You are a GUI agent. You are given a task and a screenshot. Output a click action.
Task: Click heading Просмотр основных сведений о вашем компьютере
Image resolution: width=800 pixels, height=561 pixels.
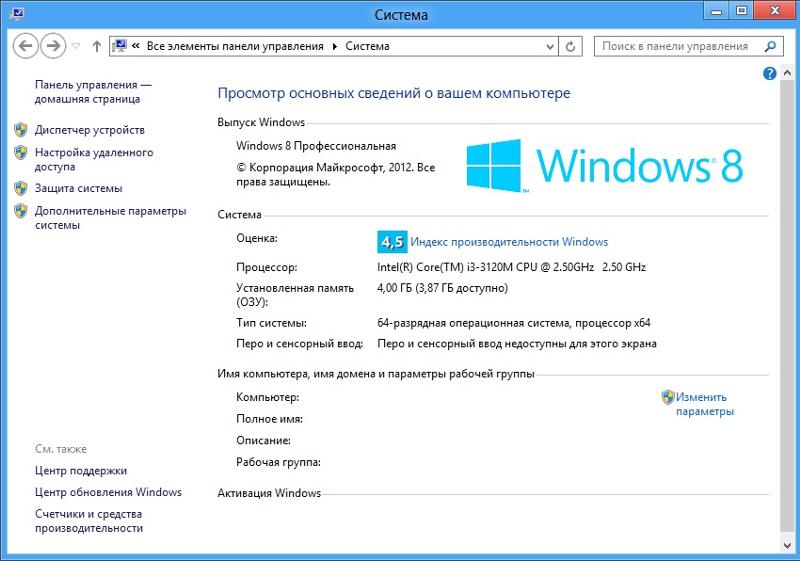[394, 93]
